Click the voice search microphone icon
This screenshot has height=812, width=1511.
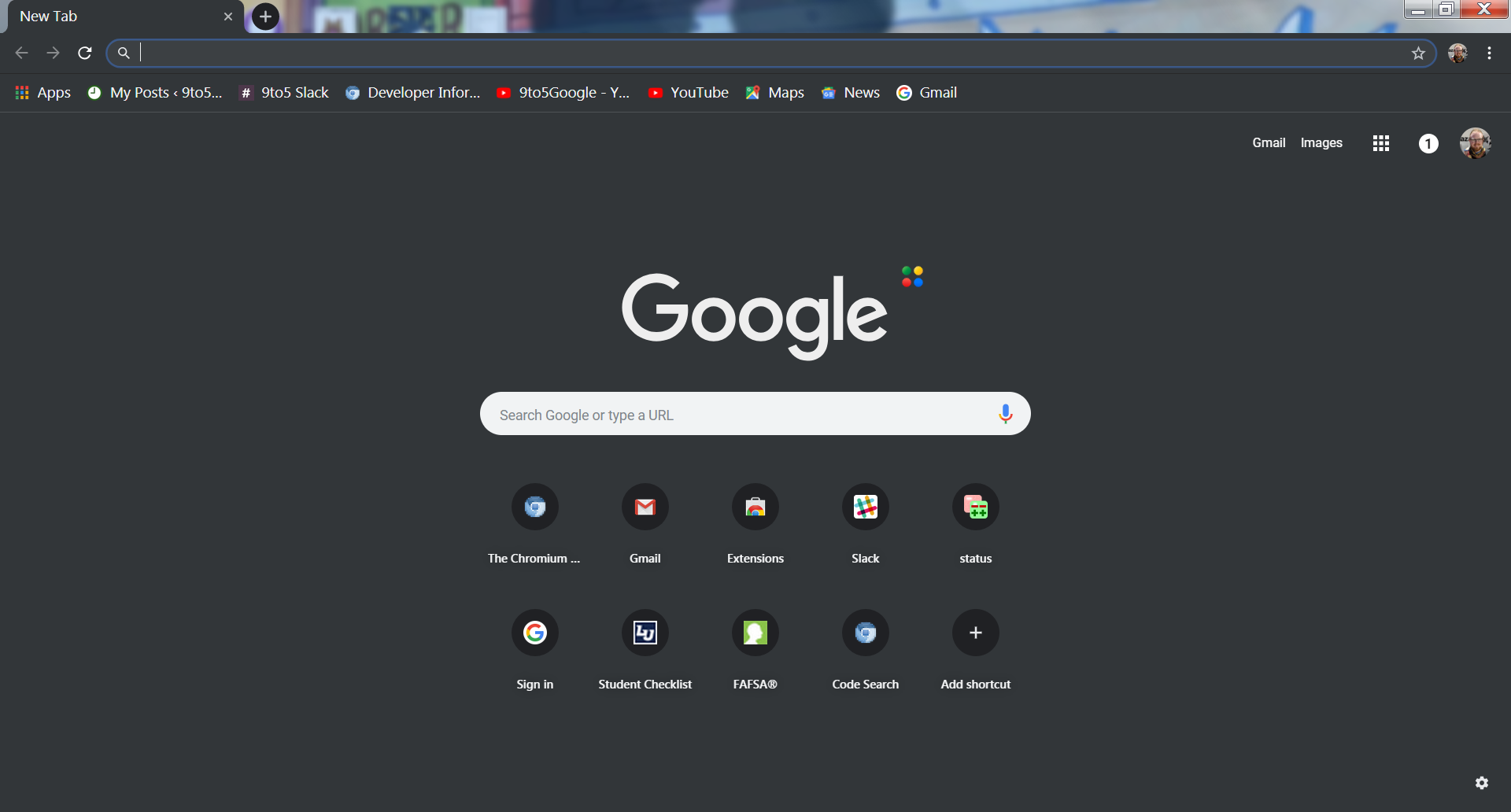(x=1005, y=414)
